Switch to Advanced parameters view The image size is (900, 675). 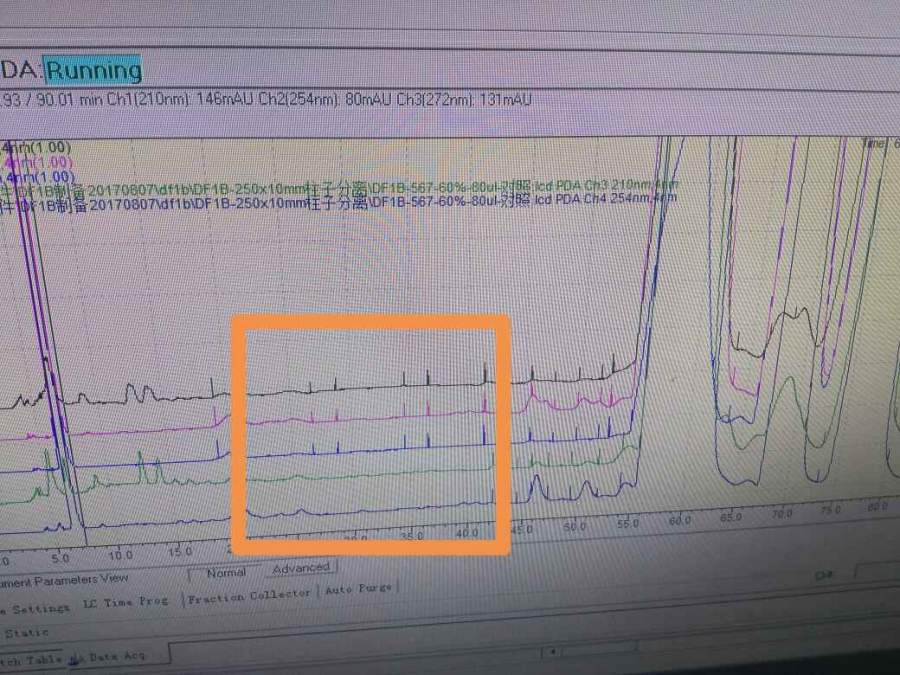click(301, 568)
